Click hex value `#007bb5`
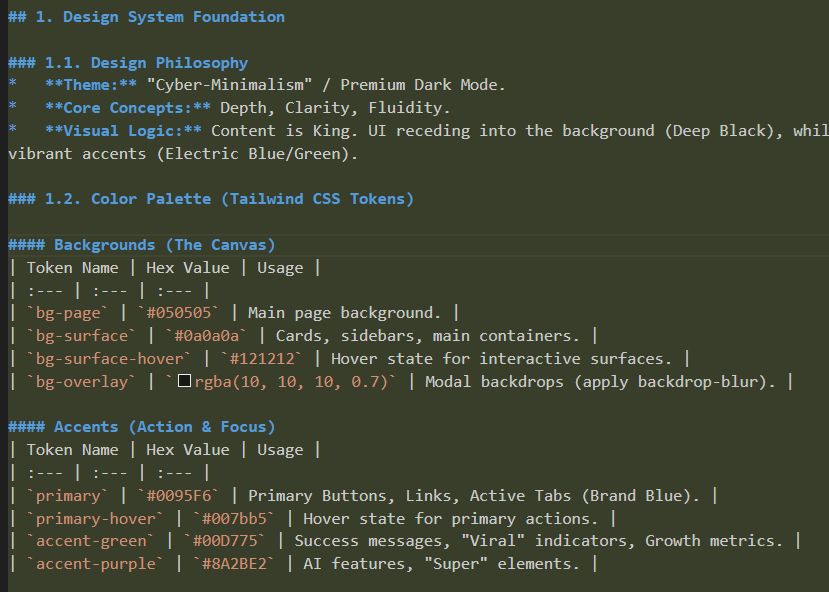 coord(234,519)
